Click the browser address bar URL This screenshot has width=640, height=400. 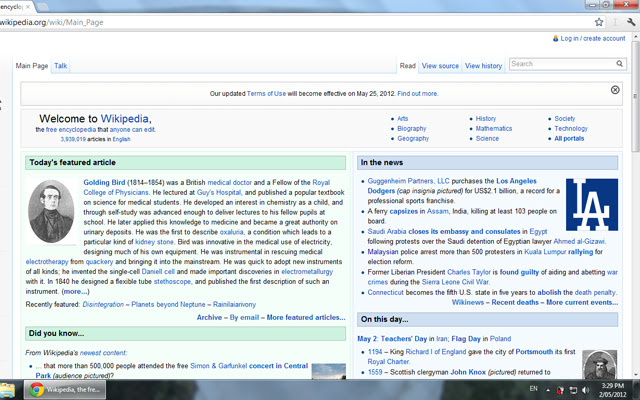pos(52,22)
